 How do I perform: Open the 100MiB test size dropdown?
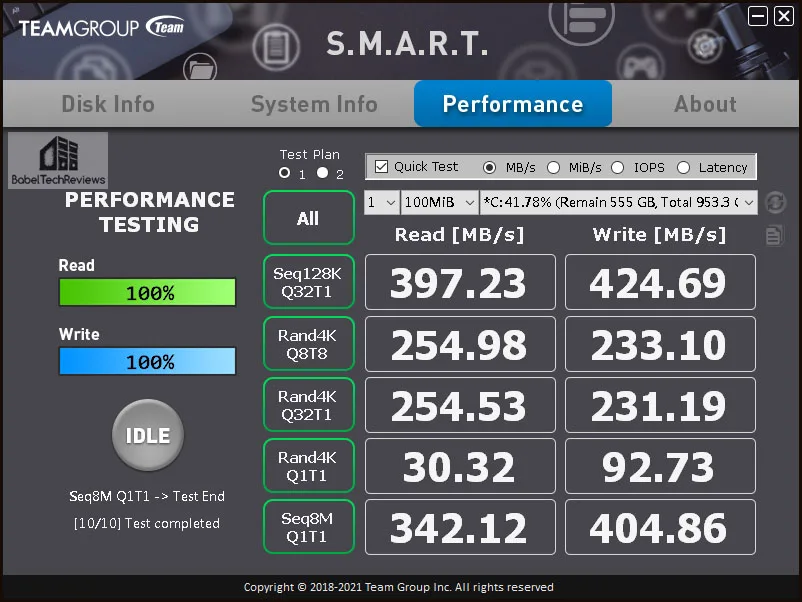(440, 203)
